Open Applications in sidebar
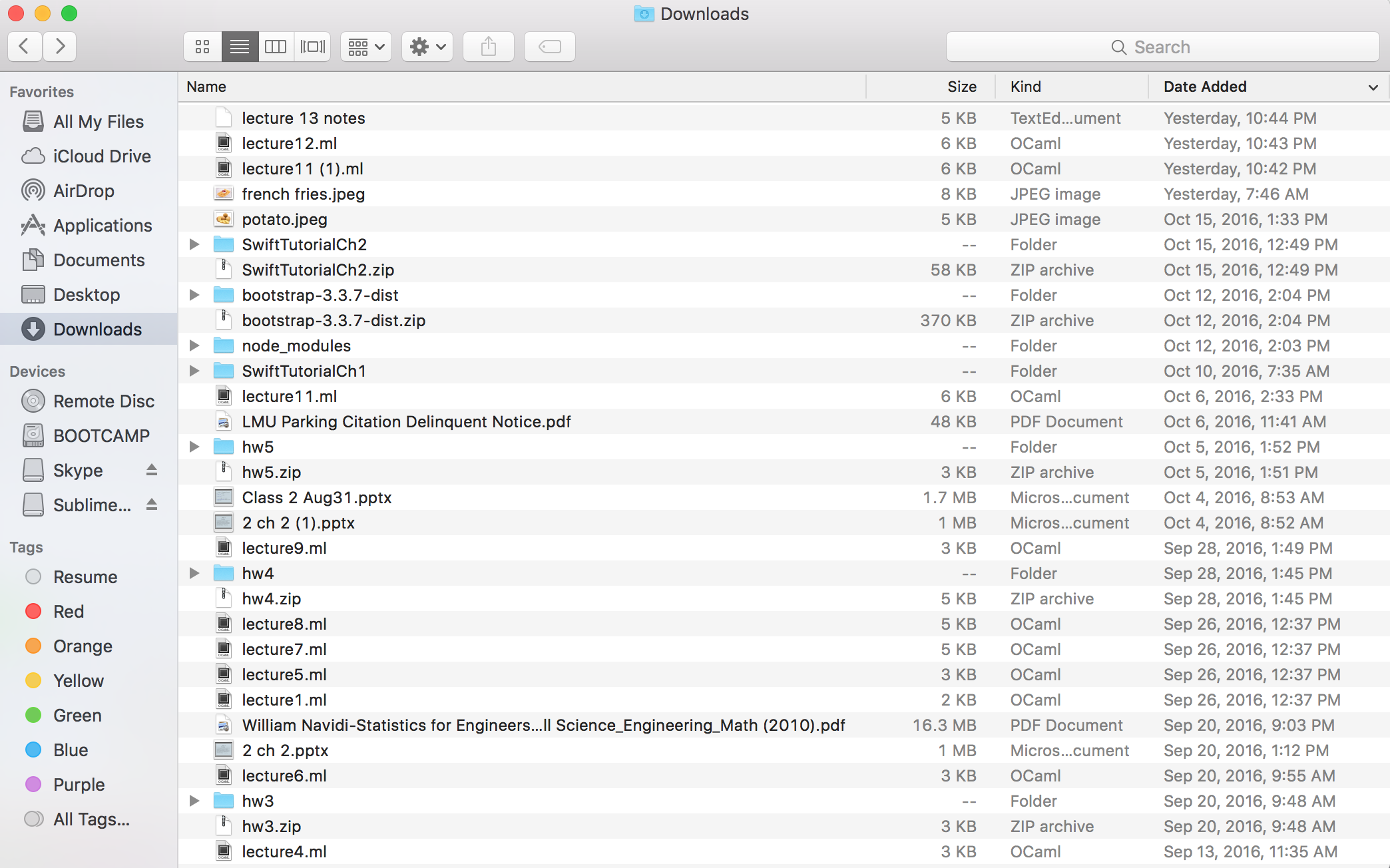Image resolution: width=1390 pixels, height=868 pixels. [89, 226]
